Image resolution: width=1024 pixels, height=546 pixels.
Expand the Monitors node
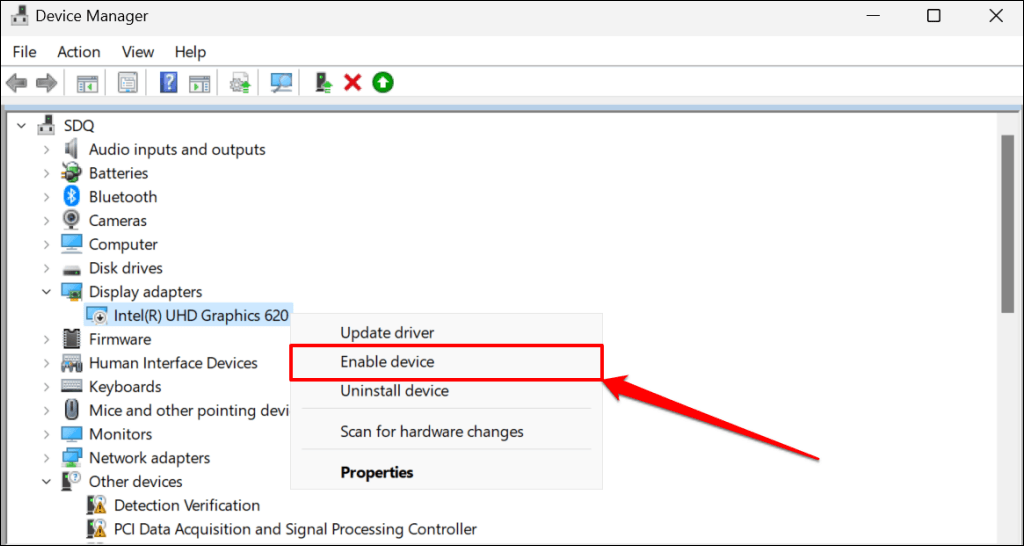[x=46, y=434]
